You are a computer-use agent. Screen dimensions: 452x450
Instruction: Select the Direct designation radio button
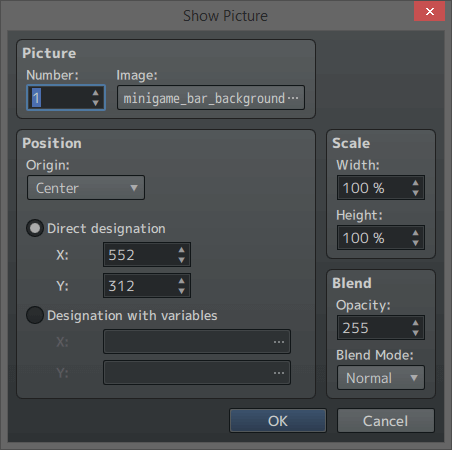coord(35,228)
